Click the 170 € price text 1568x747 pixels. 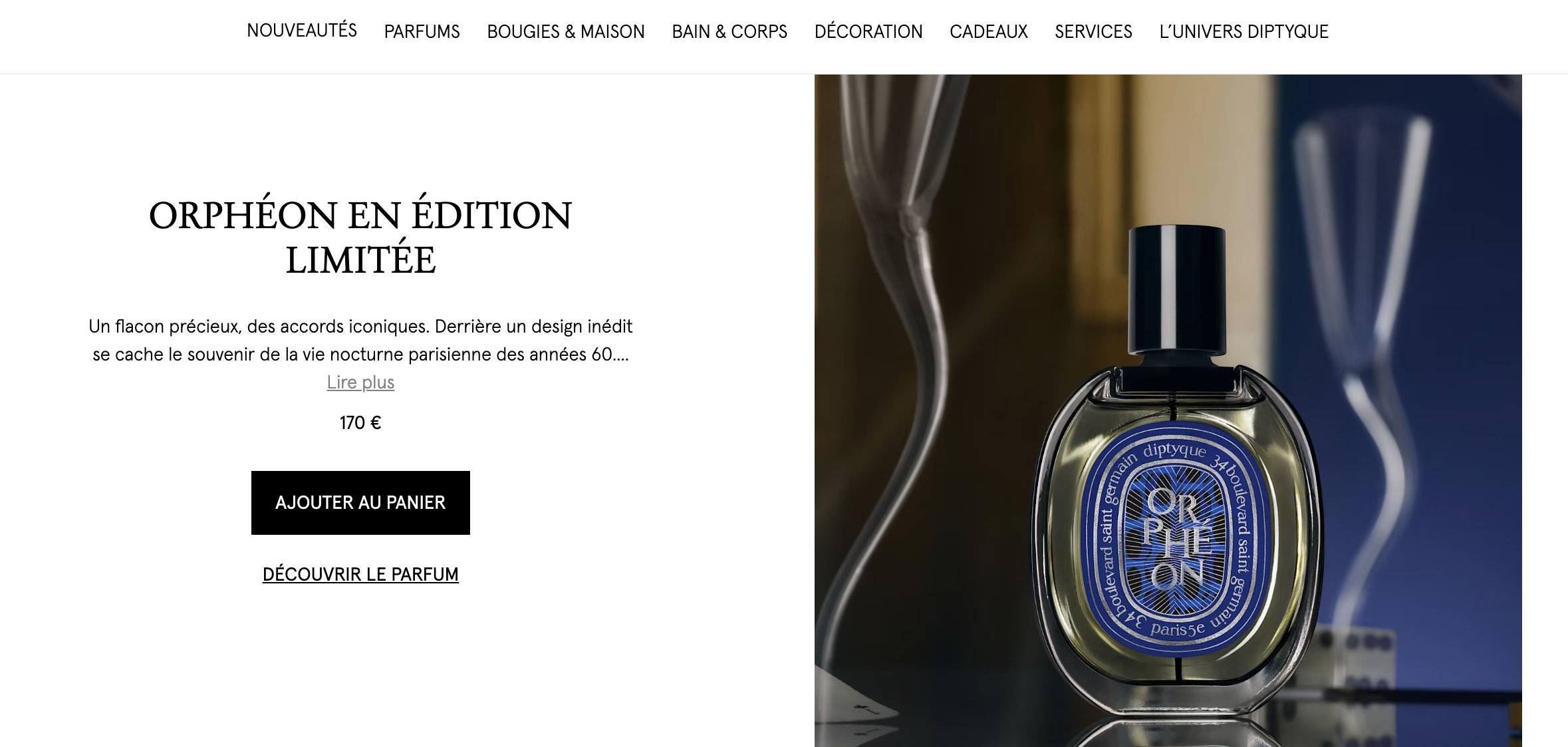pos(360,423)
